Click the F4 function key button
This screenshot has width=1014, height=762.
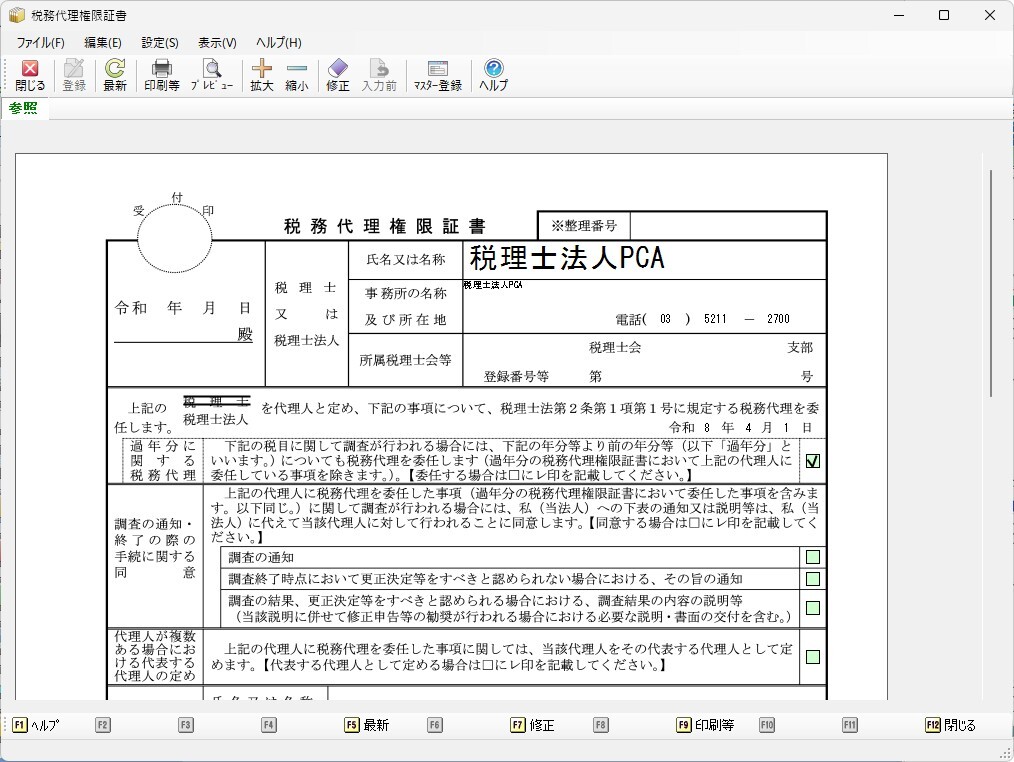pos(268,725)
